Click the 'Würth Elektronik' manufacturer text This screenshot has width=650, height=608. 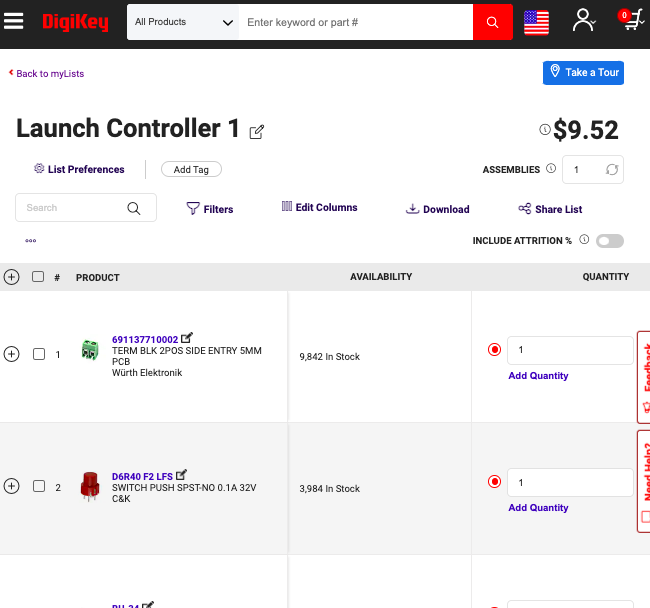coord(147,373)
